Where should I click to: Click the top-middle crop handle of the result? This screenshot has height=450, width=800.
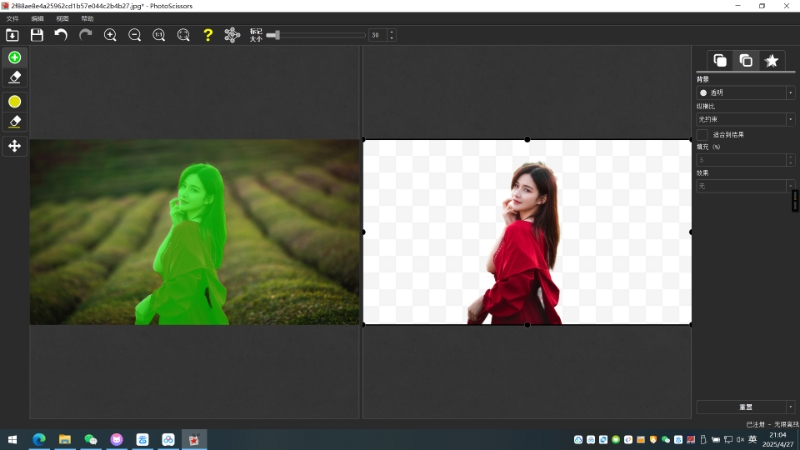(x=527, y=139)
